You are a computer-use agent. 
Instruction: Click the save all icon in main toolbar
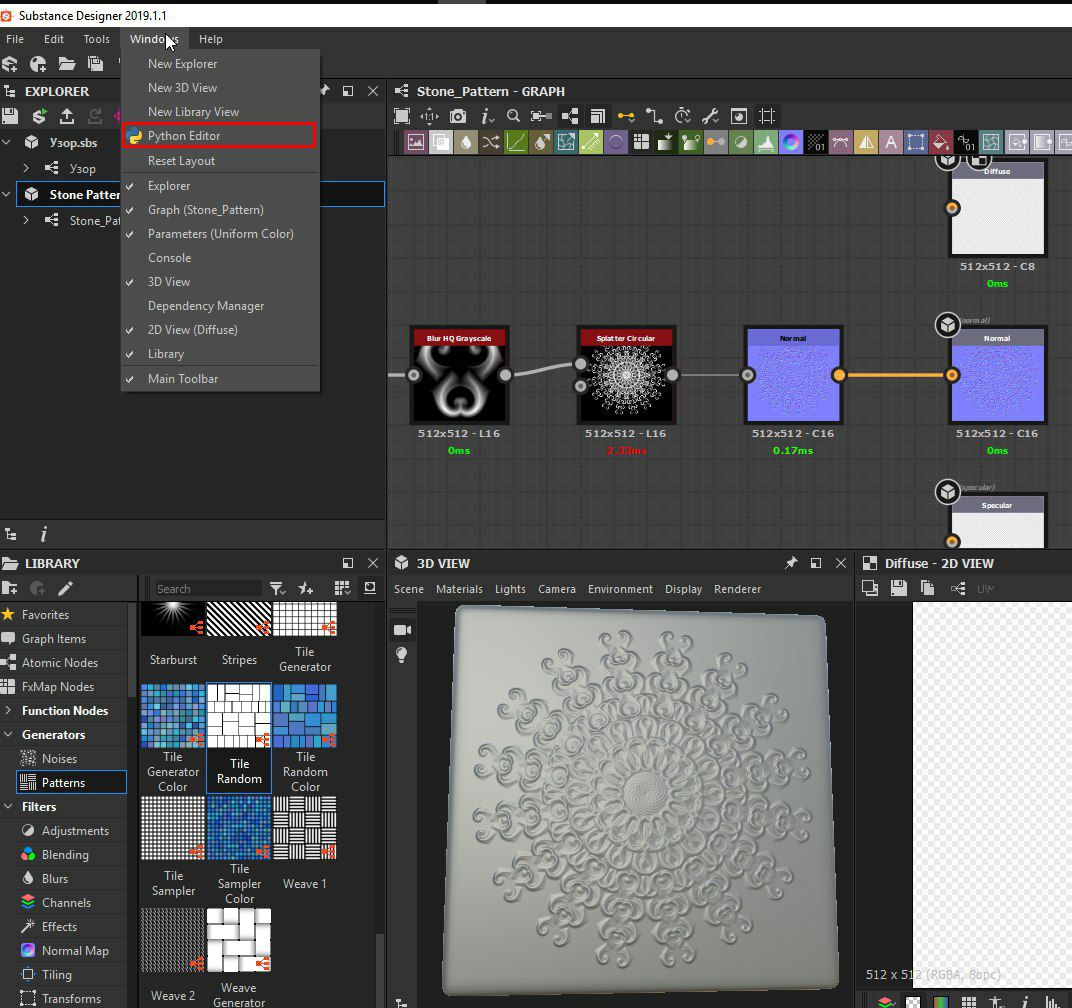(95, 64)
